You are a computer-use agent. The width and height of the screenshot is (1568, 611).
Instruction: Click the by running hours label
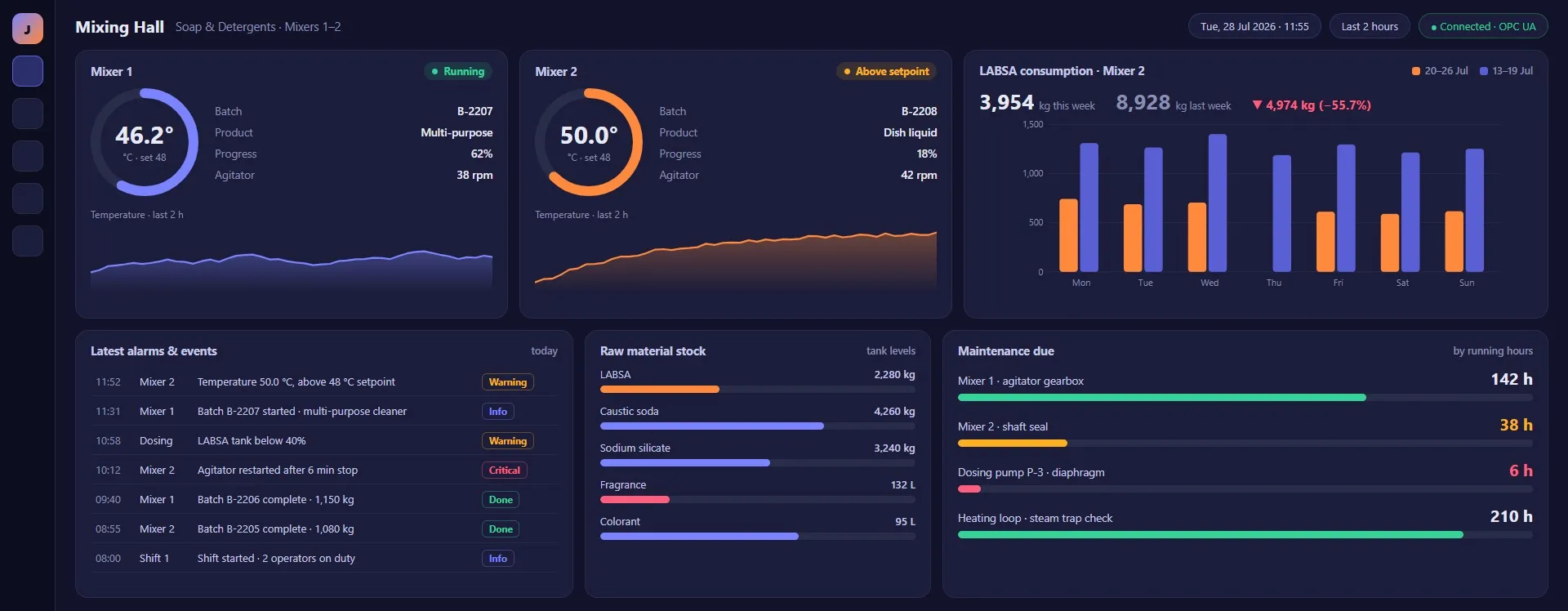[x=1493, y=351]
